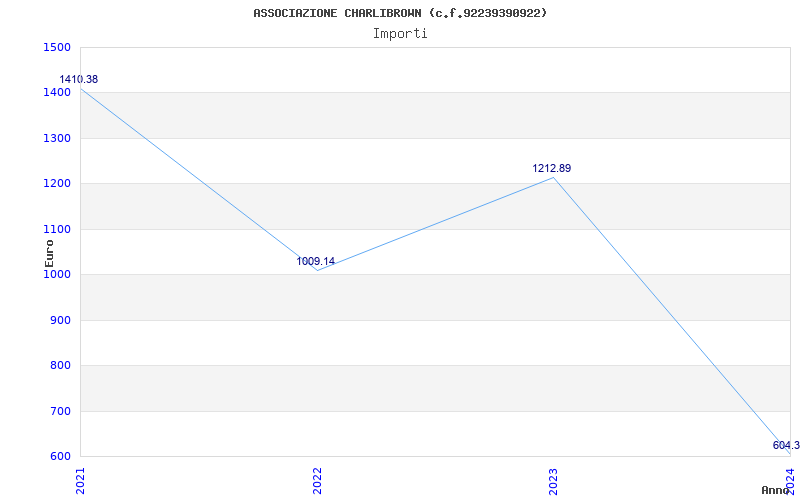
Task: Click y-axis value 800
Action: [x=63, y=366]
